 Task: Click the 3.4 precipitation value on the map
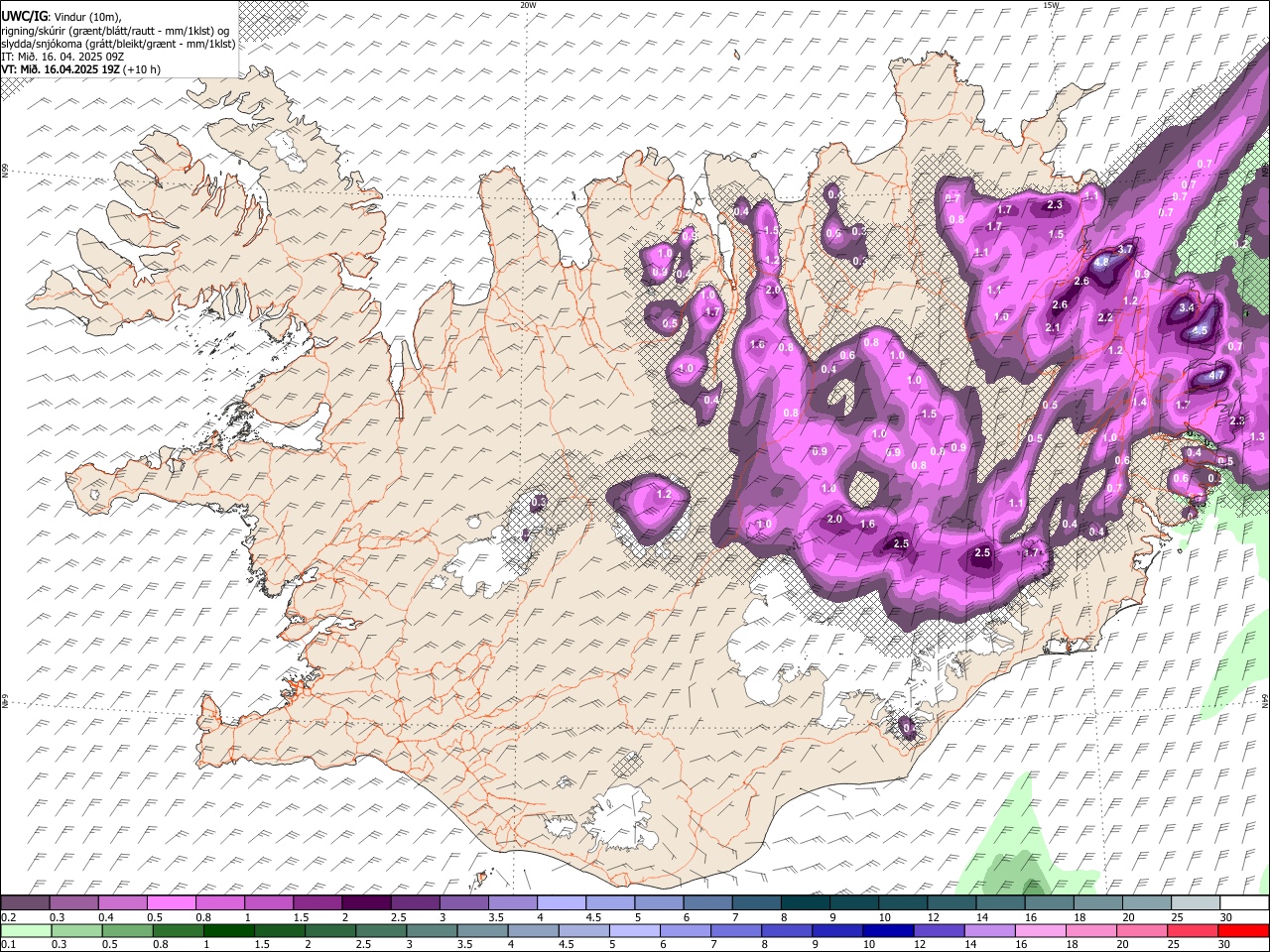click(x=1187, y=308)
